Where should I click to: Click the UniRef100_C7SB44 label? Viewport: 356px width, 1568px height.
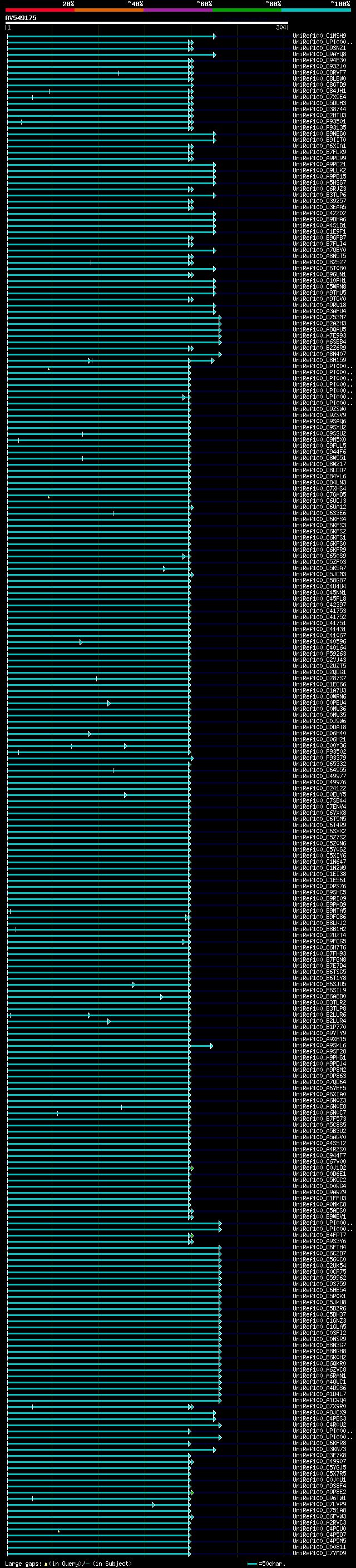(x=319, y=800)
